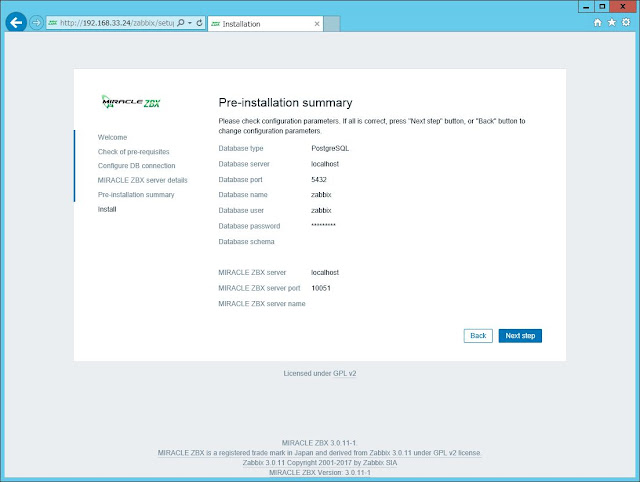
Task: Click the MIRACLE ZBX 3.0.11-1 footer text
Action: point(320,443)
